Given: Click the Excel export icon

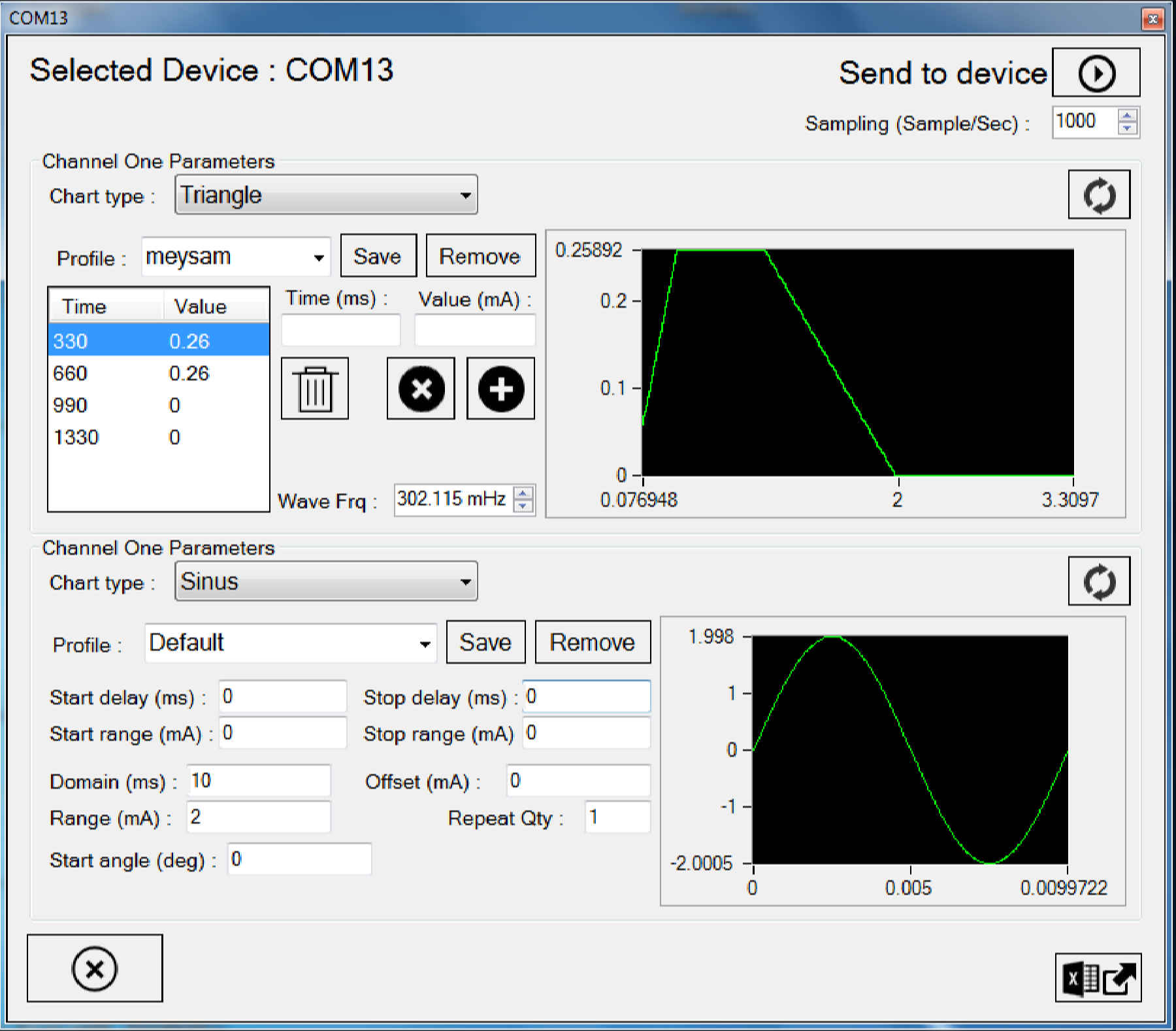Looking at the screenshot, I should pyautogui.click(x=1098, y=978).
